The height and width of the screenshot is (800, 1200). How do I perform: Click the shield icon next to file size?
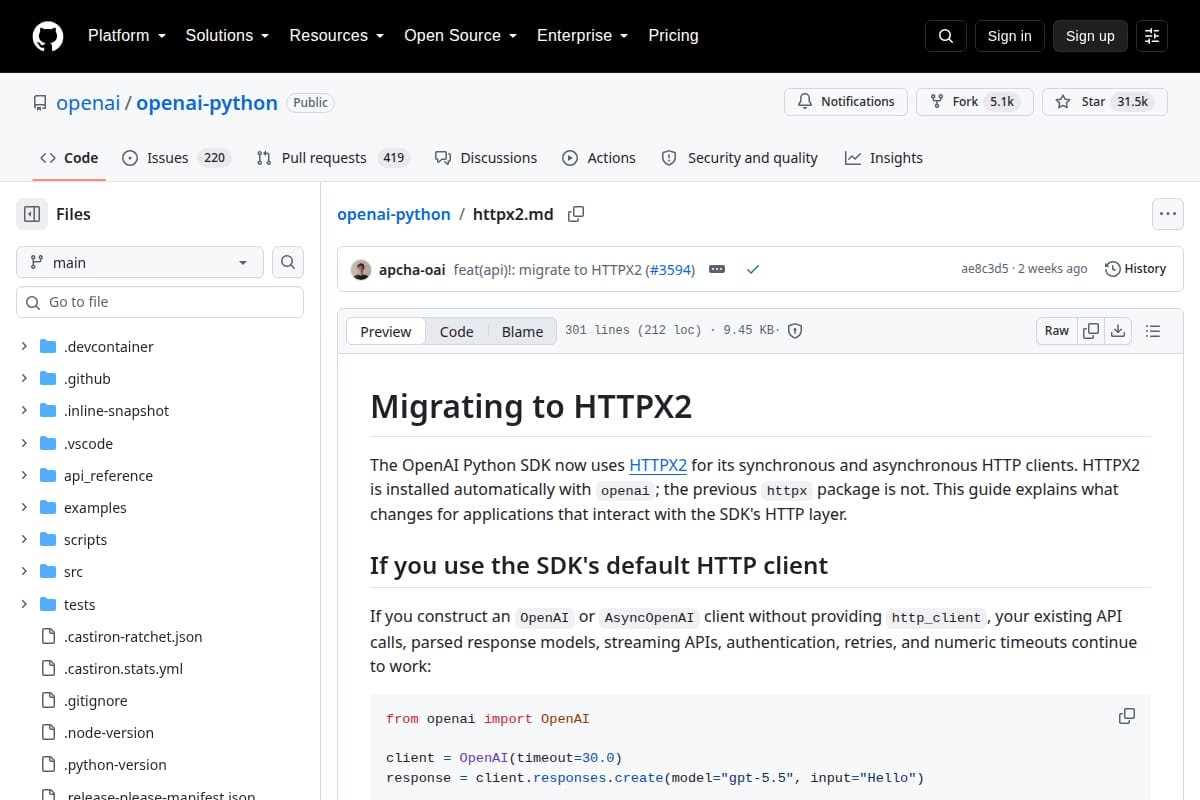click(x=795, y=331)
